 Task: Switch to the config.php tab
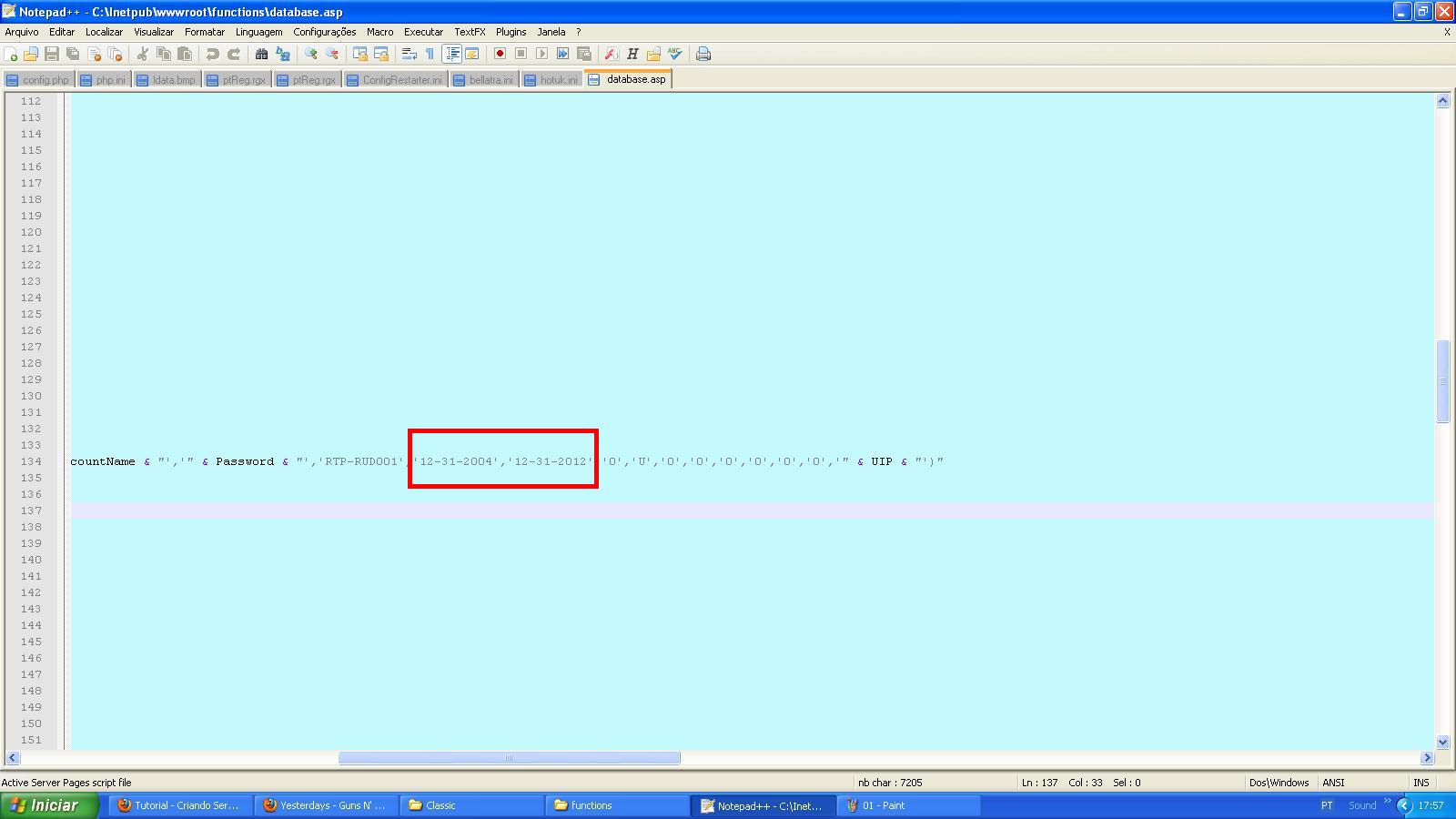click(x=38, y=80)
